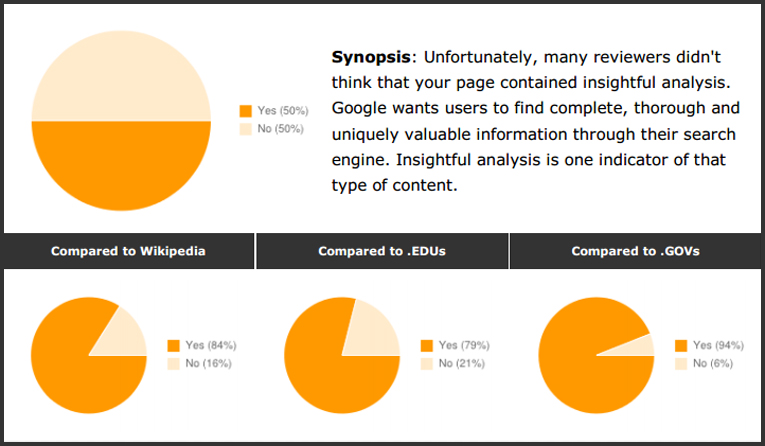The image size is (765, 446).
Task: Switch to the Compared to .EDUs tab
Action: (382, 251)
